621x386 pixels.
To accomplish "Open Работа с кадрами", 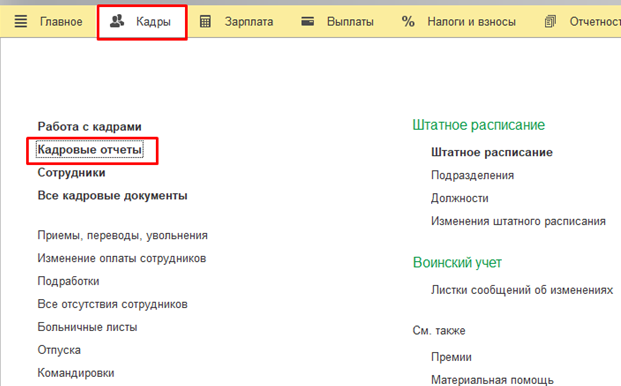I will coord(90,127).
